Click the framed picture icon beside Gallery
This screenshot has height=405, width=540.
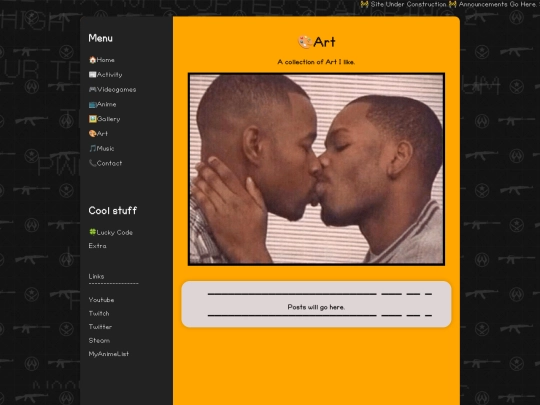(x=92, y=119)
